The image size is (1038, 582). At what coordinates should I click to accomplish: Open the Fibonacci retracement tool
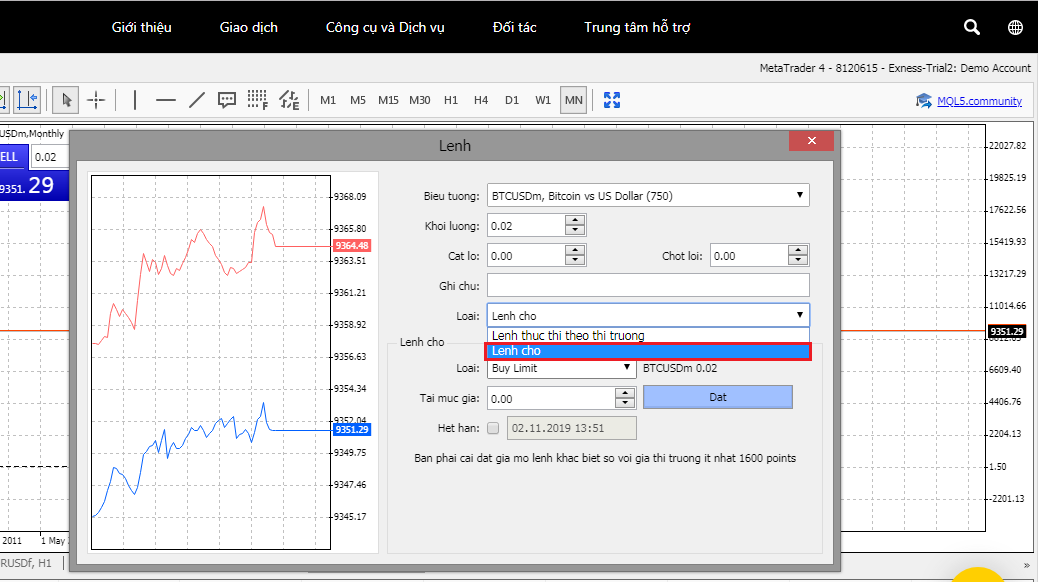[x=257, y=100]
